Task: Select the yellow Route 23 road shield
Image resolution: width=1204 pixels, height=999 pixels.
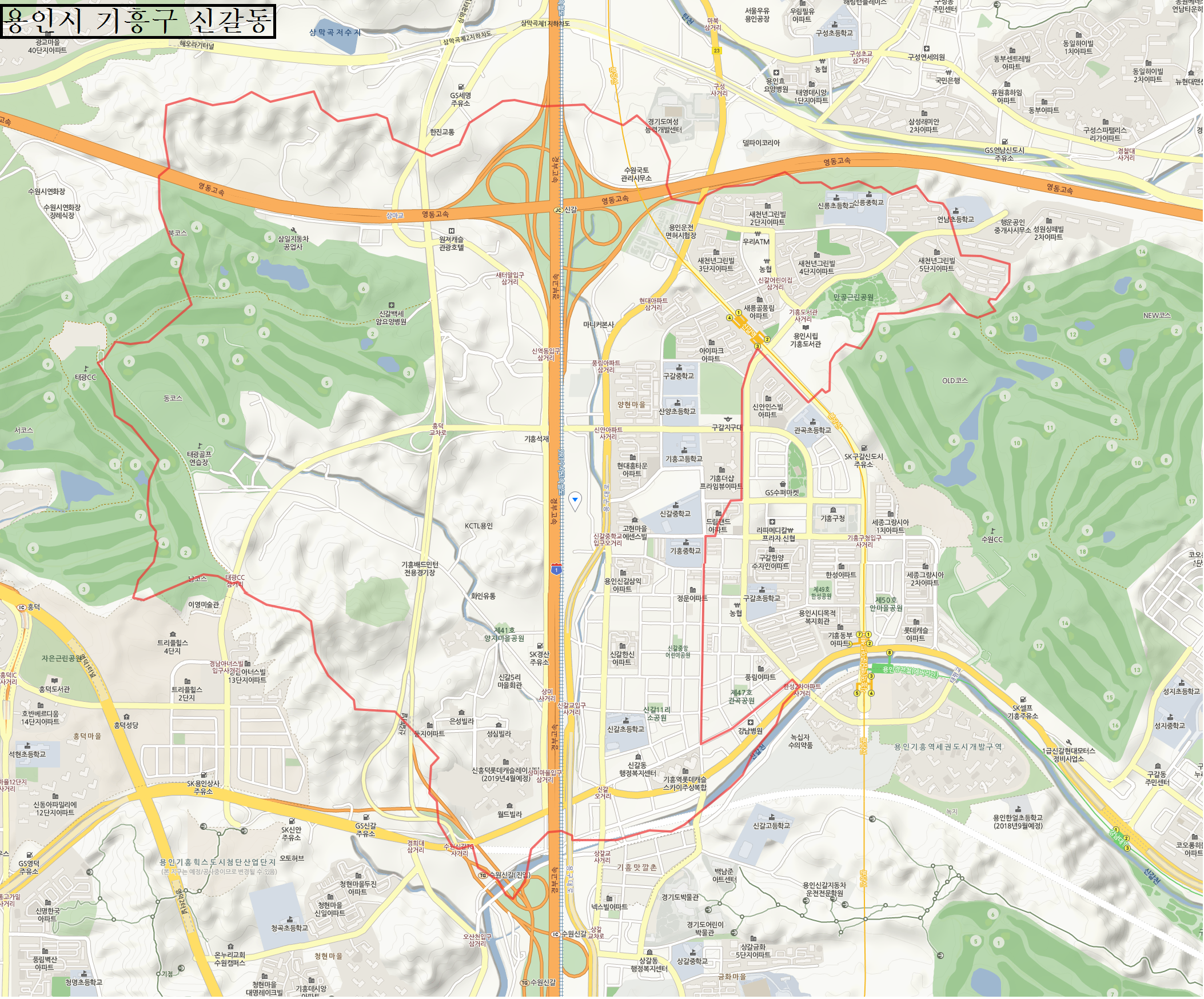Action: point(717,51)
